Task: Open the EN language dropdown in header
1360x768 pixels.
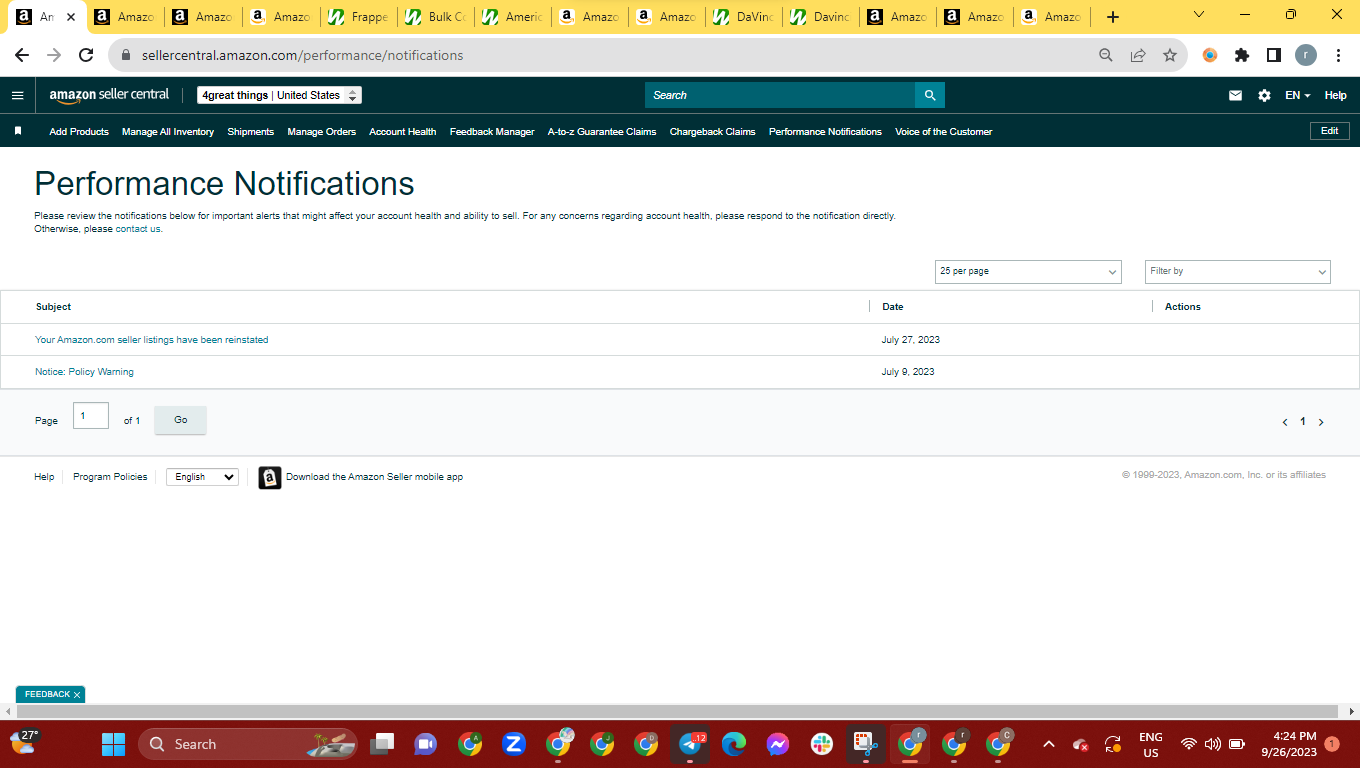Action: coord(1298,95)
